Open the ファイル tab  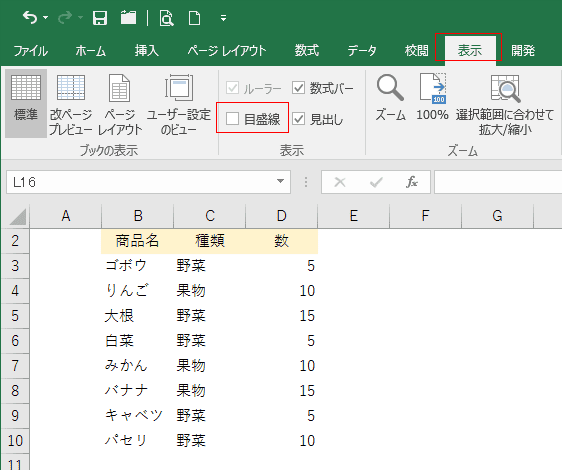[31, 51]
